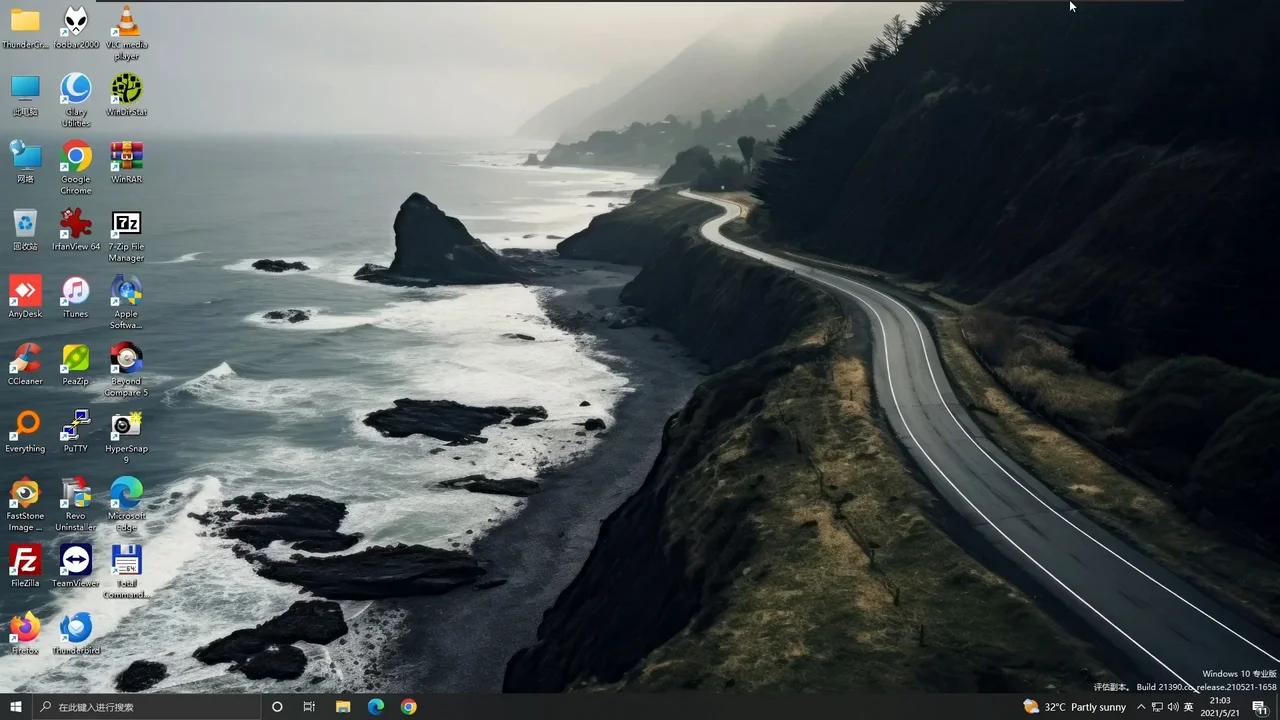Viewport: 1280px width, 720px height.
Task: Open Thunderbird mail client
Action: coord(75,628)
